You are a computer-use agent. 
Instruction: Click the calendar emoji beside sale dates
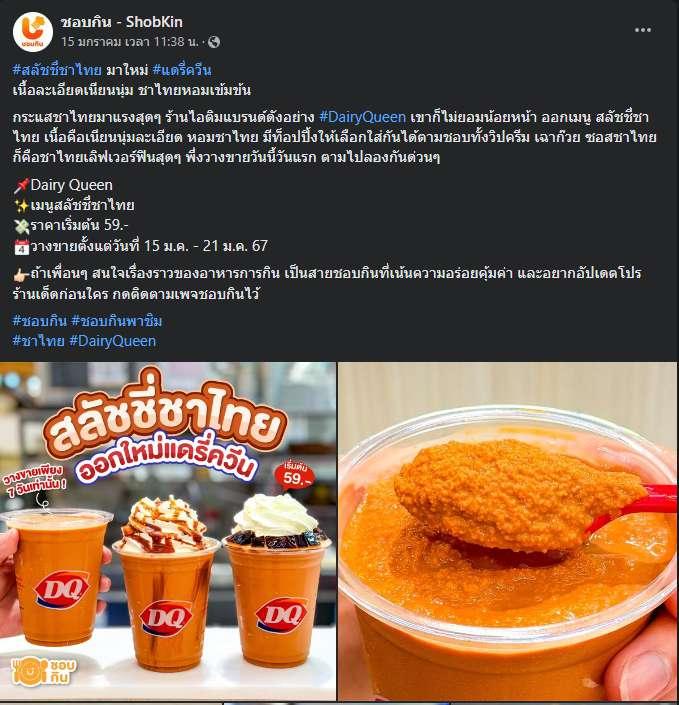tap(21, 247)
